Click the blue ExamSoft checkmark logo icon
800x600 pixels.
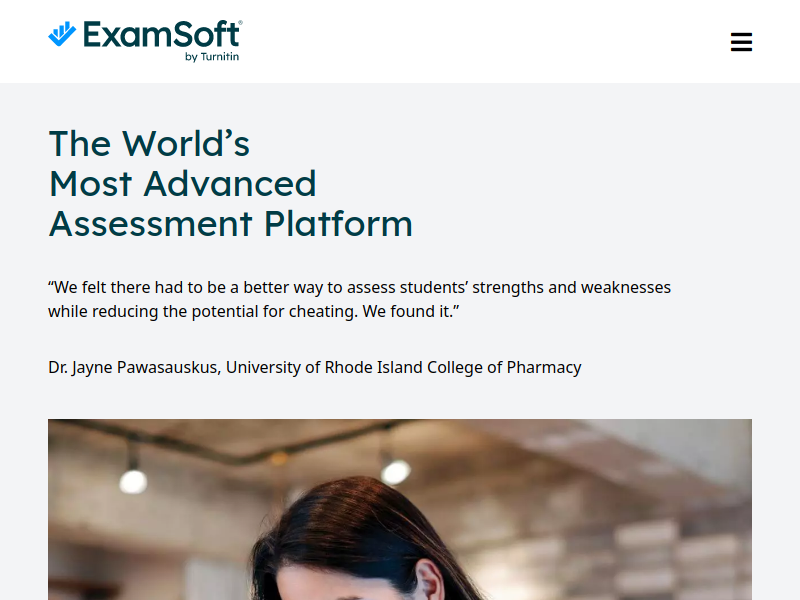click(x=62, y=34)
